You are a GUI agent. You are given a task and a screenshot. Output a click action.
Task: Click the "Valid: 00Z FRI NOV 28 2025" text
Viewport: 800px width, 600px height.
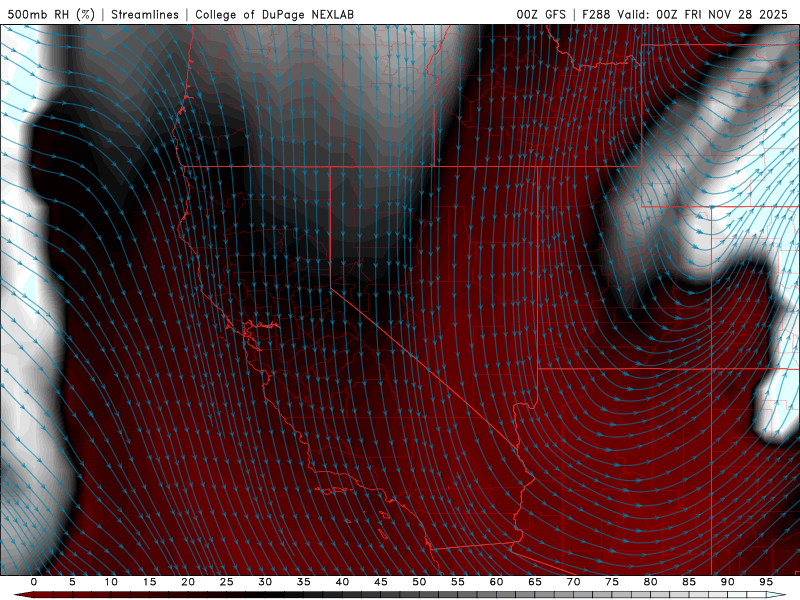[x=703, y=14]
